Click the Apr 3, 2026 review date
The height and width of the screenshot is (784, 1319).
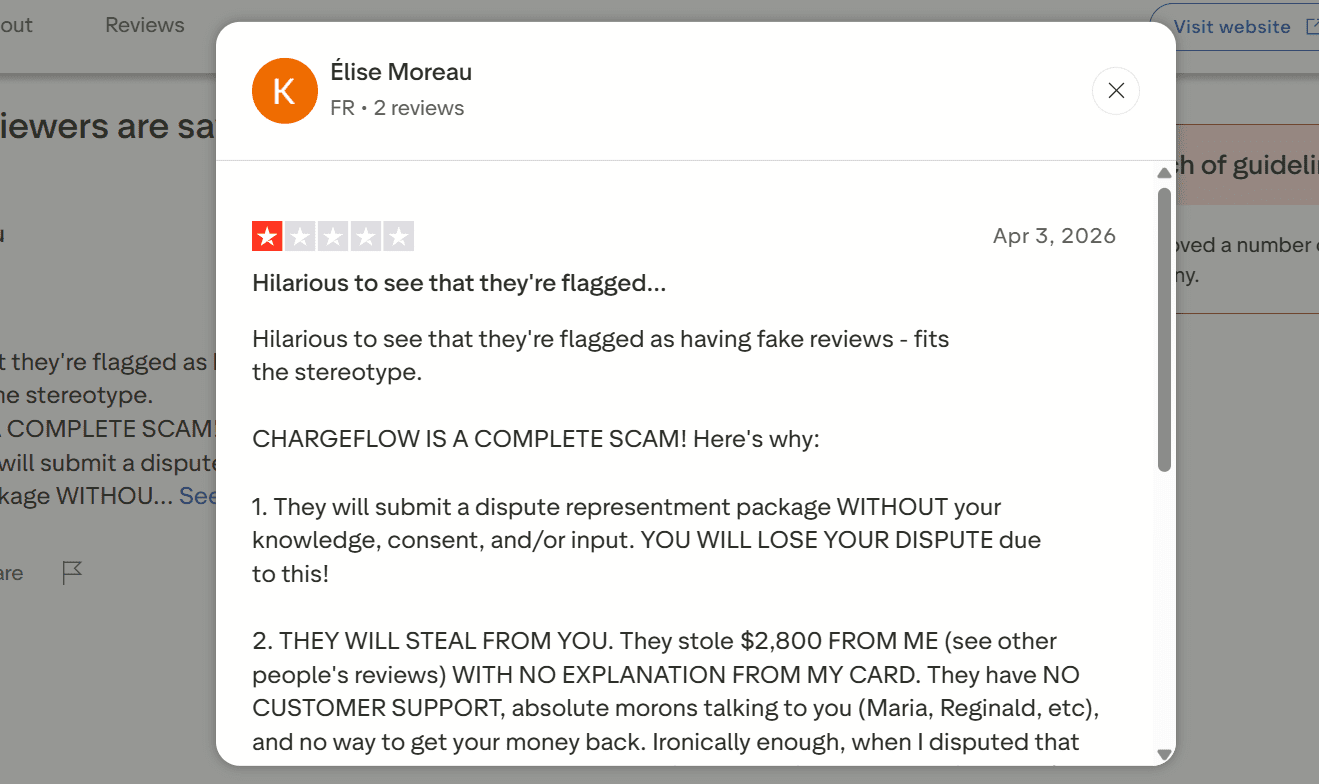click(1054, 236)
